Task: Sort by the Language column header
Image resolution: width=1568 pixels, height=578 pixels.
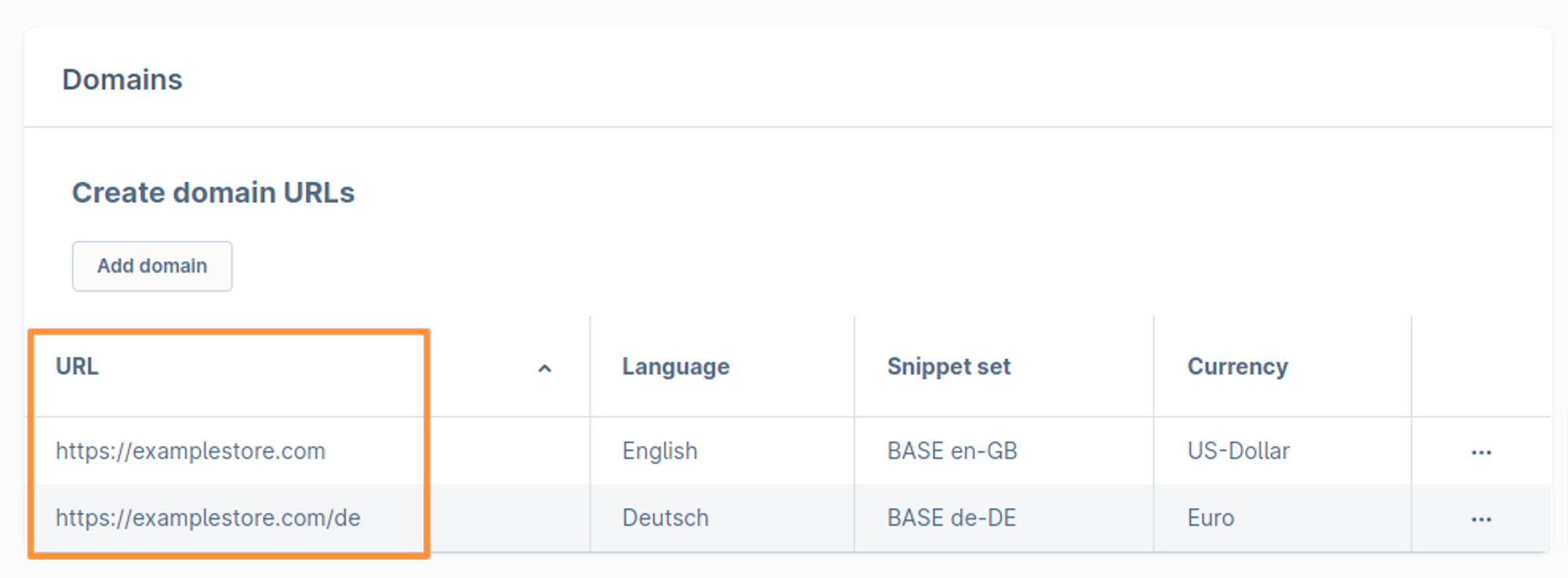Action: point(676,366)
